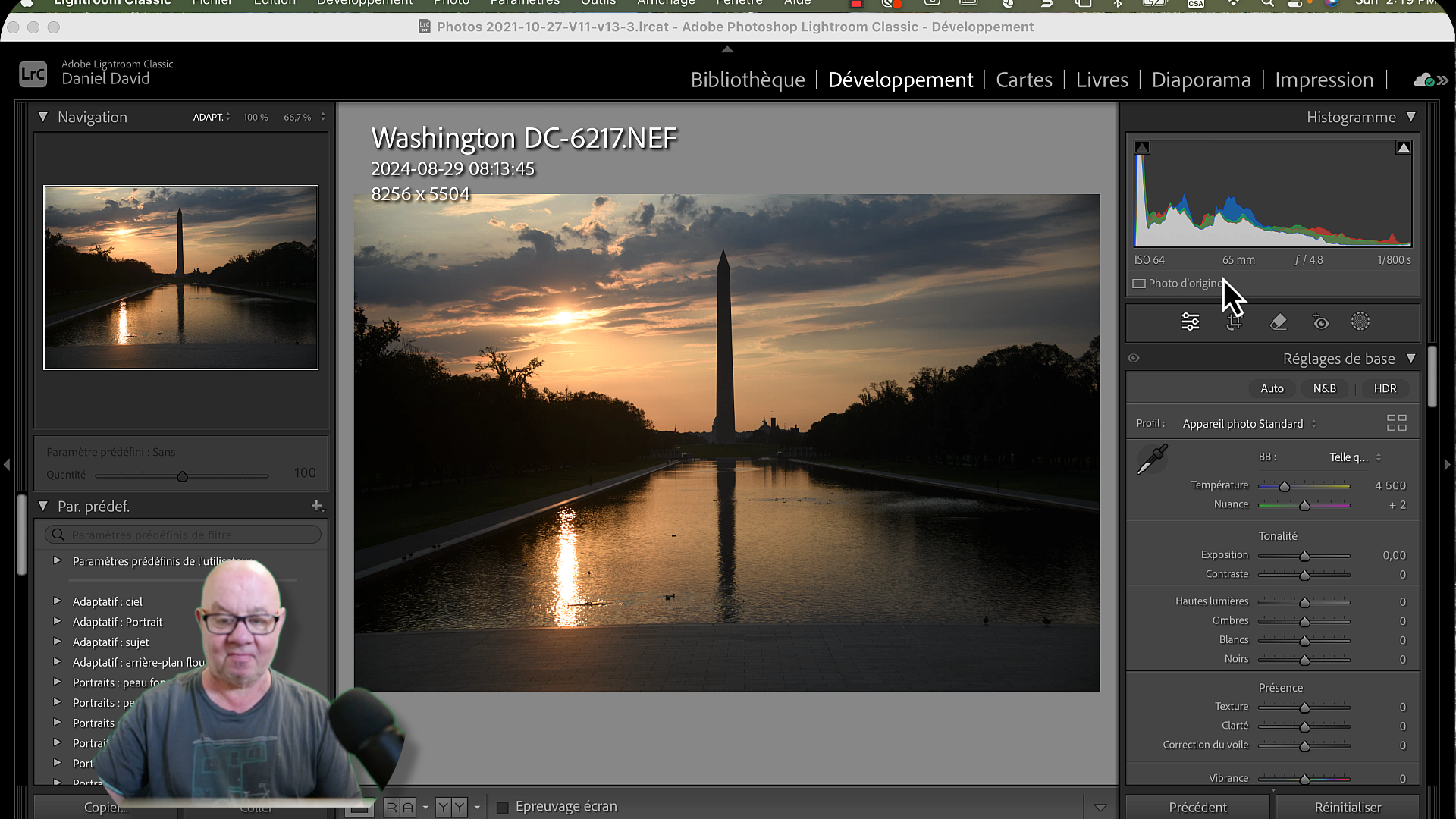The width and height of the screenshot is (1456, 819).
Task: Click the Température slider handle
Action: pos(1285,486)
